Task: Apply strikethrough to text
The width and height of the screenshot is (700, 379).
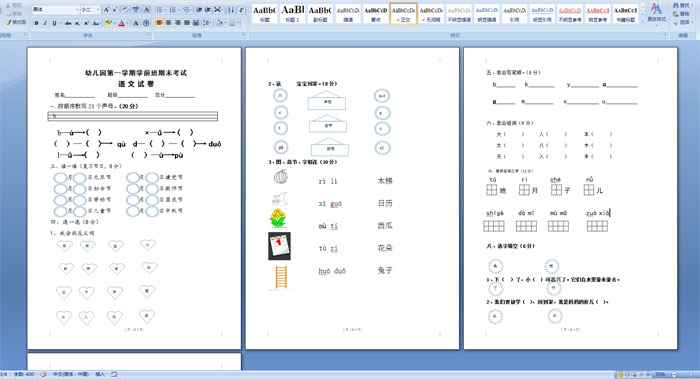Action: 68,23
